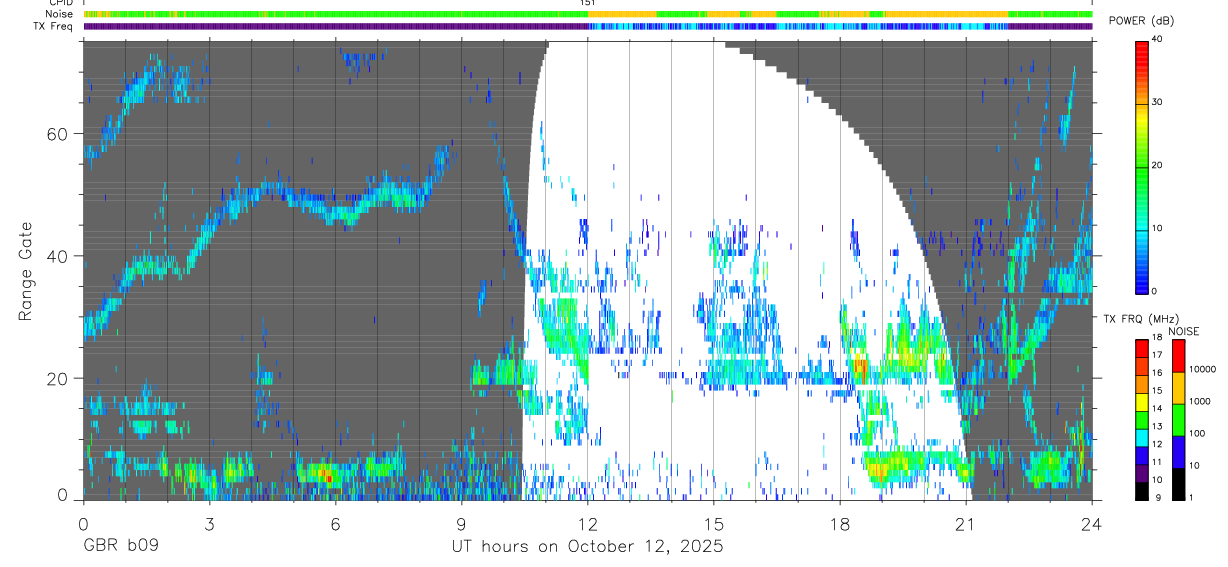Screen dimensions: 1228x567
Task: Click the TX frequency color scale bar
Action: point(1142,418)
